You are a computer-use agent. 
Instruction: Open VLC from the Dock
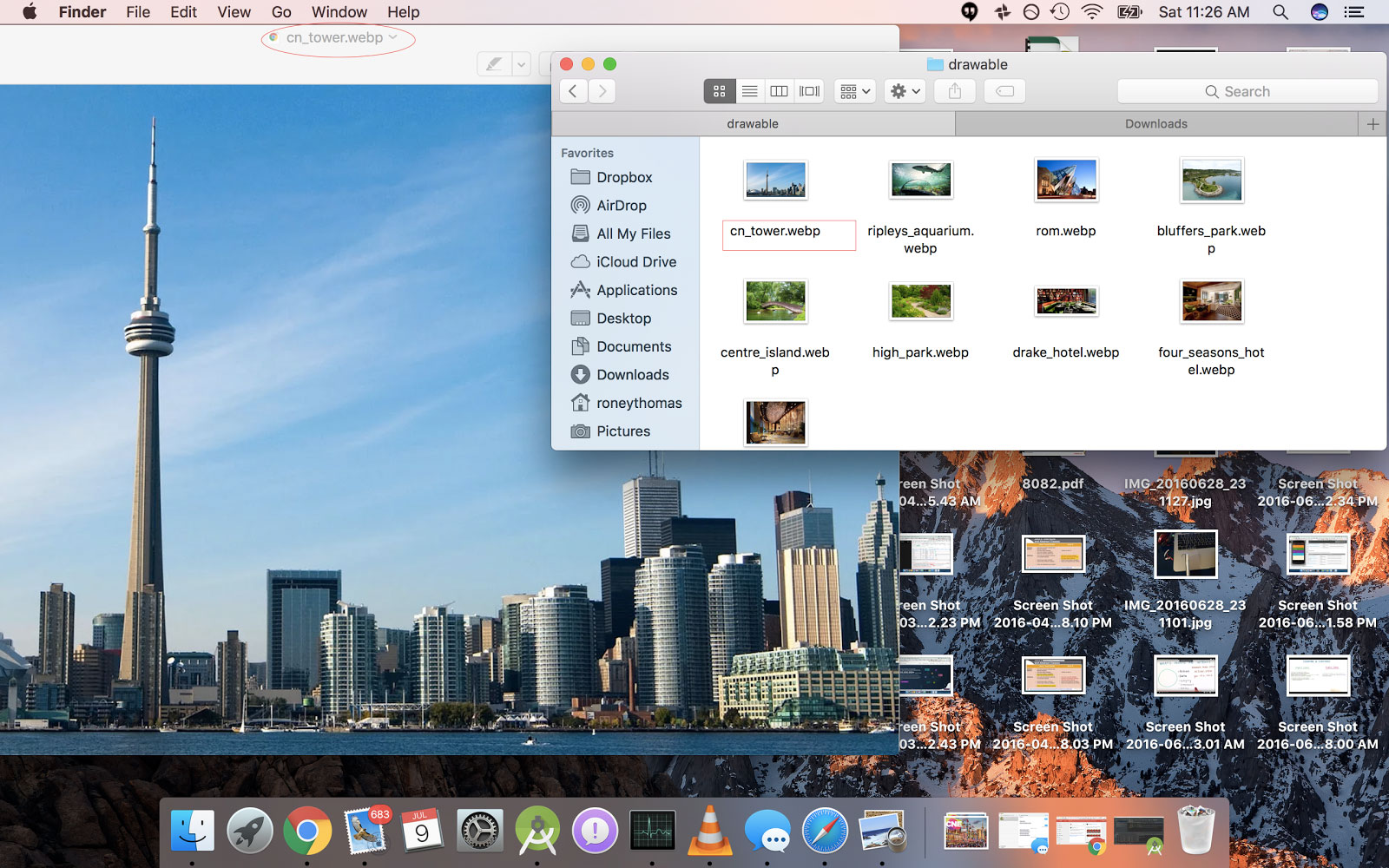pos(709,831)
